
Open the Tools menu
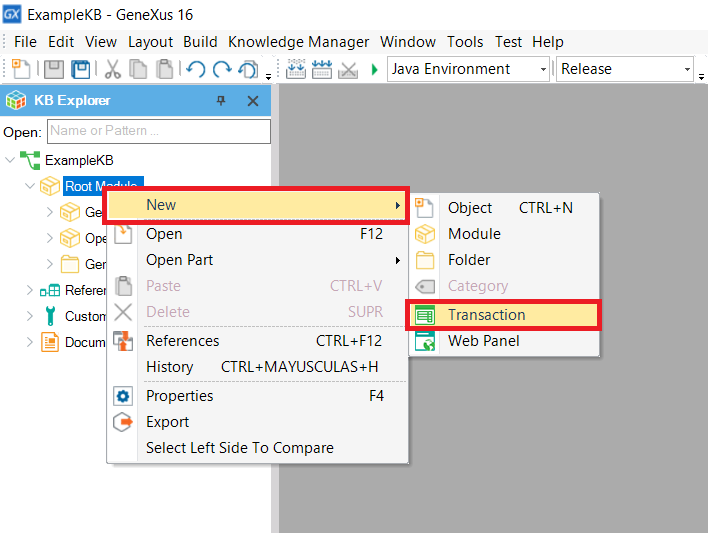tap(465, 42)
